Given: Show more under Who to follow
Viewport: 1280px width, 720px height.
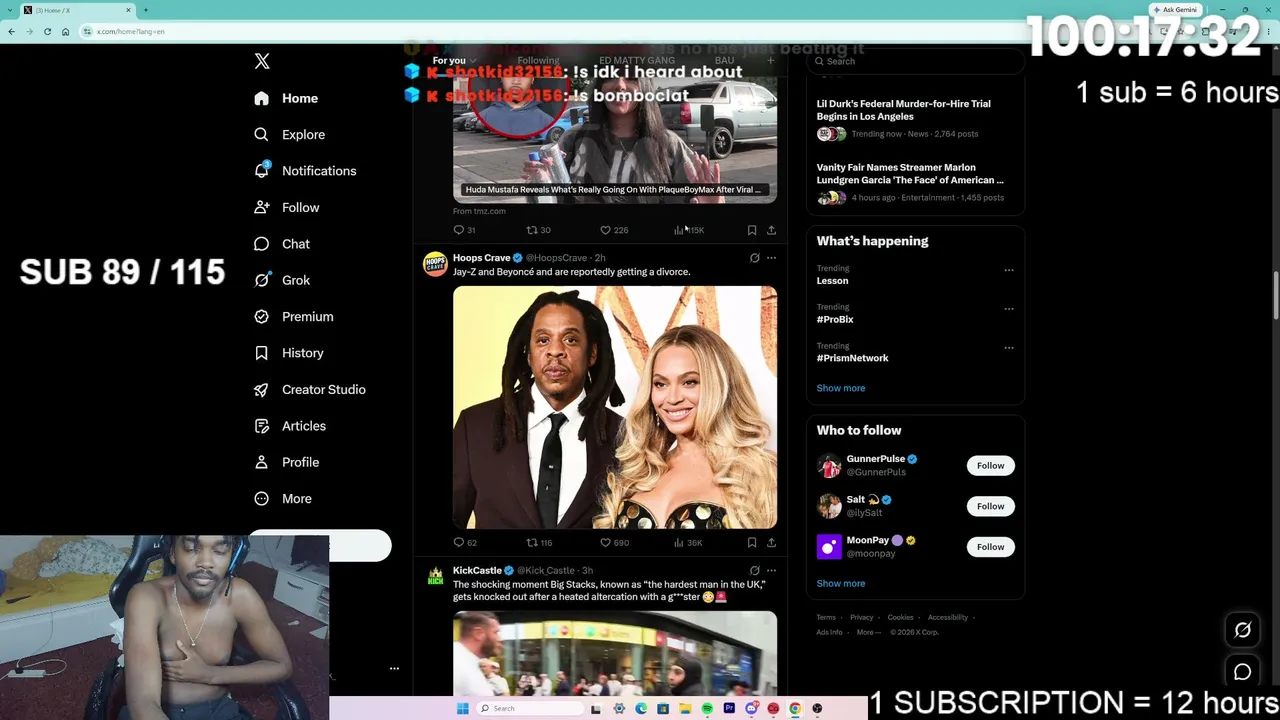Looking at the screenshot, I should tap(841, 583).
